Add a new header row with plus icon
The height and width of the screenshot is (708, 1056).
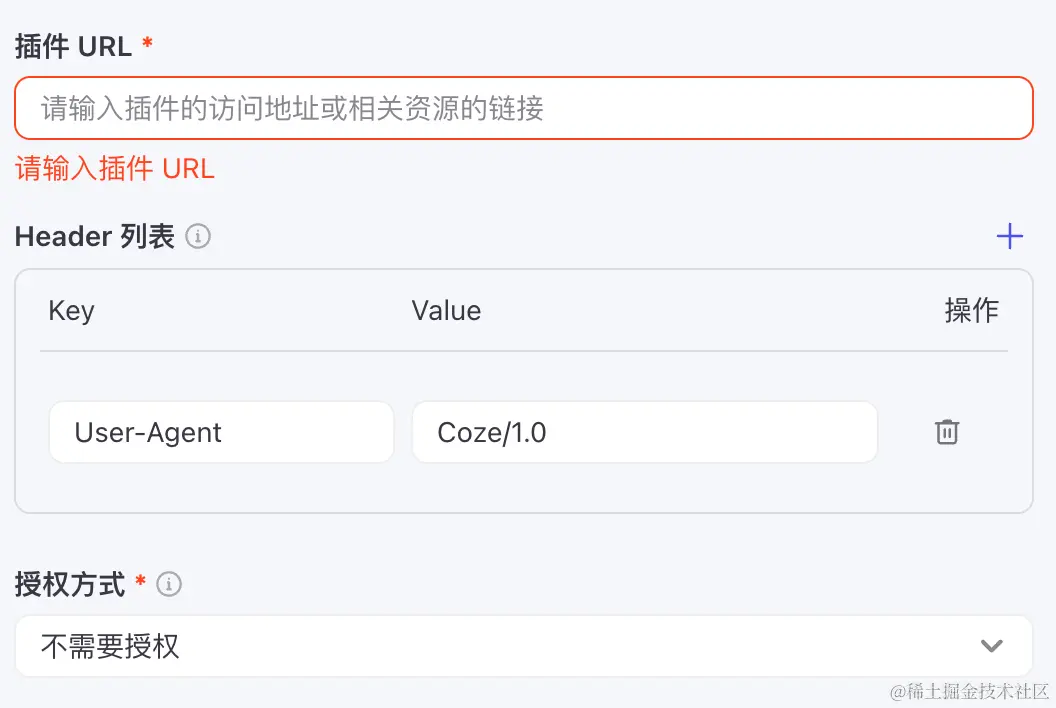[x=1010, y=237]
